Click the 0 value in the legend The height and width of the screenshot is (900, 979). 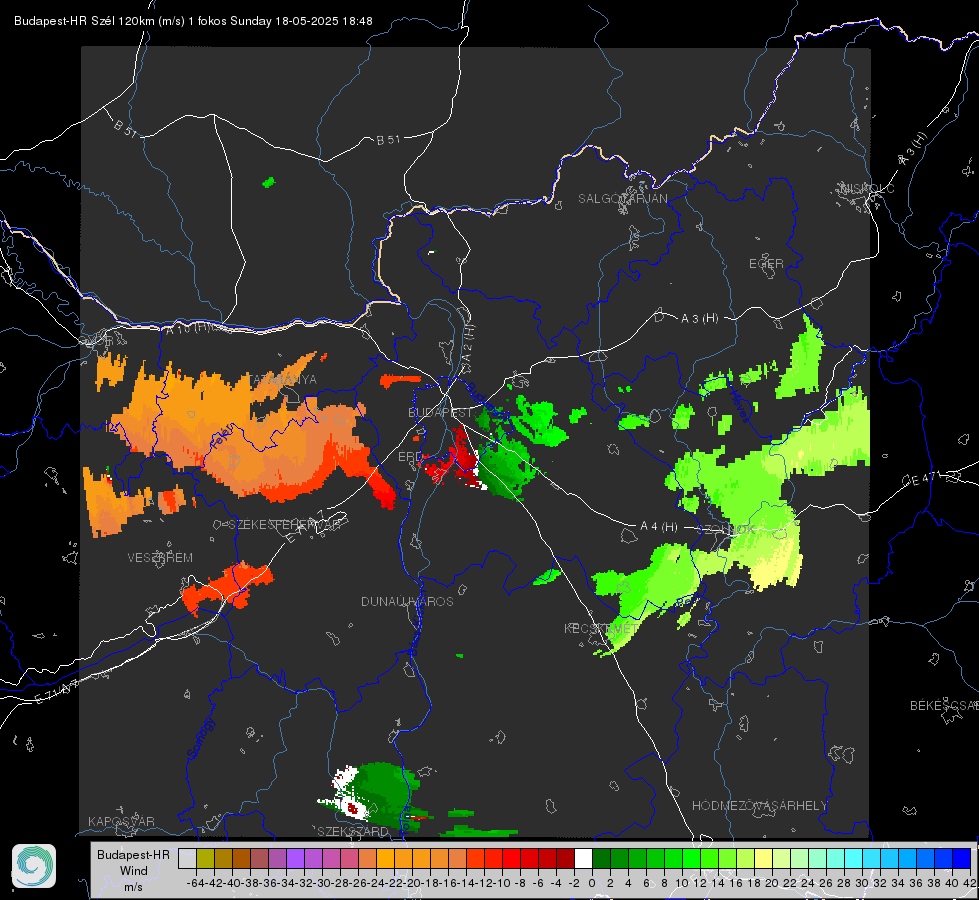coord(592,883)
